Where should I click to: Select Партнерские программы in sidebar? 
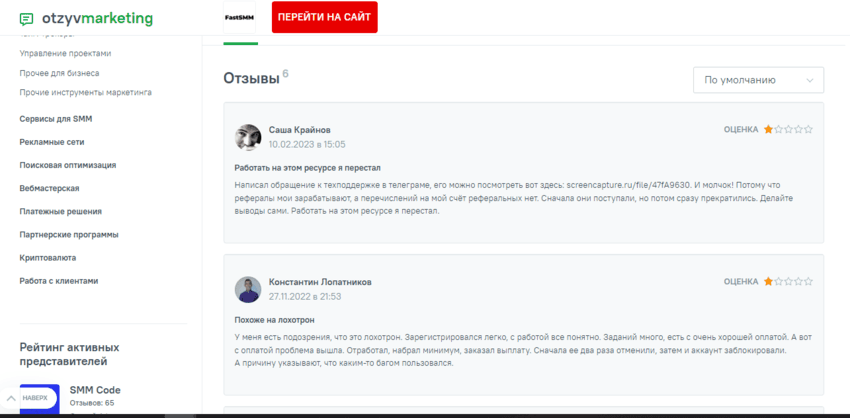[69, 235]
